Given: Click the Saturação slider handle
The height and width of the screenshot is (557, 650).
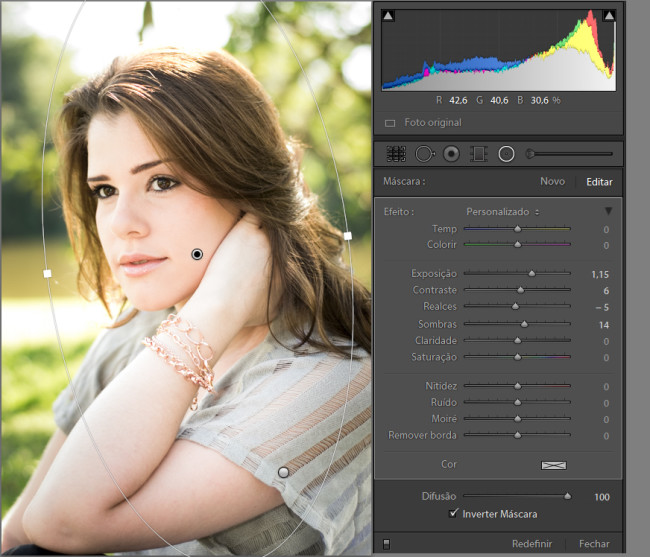Looking at the screenshot, I should pos(517,357).
